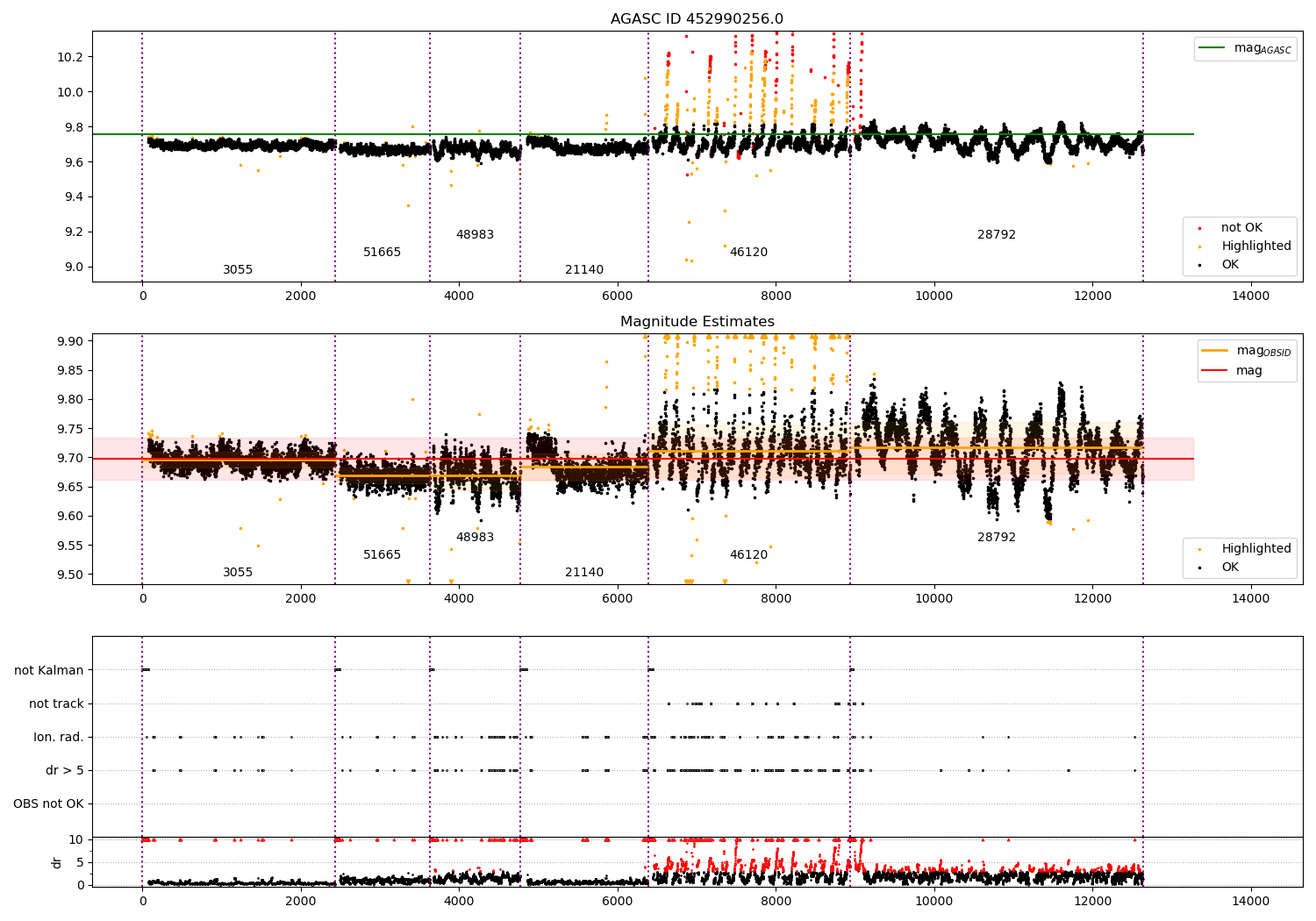The image size is (1316, 921).
Task: Click the 9.90 y-axis tick label
Action: click(70, 341)
